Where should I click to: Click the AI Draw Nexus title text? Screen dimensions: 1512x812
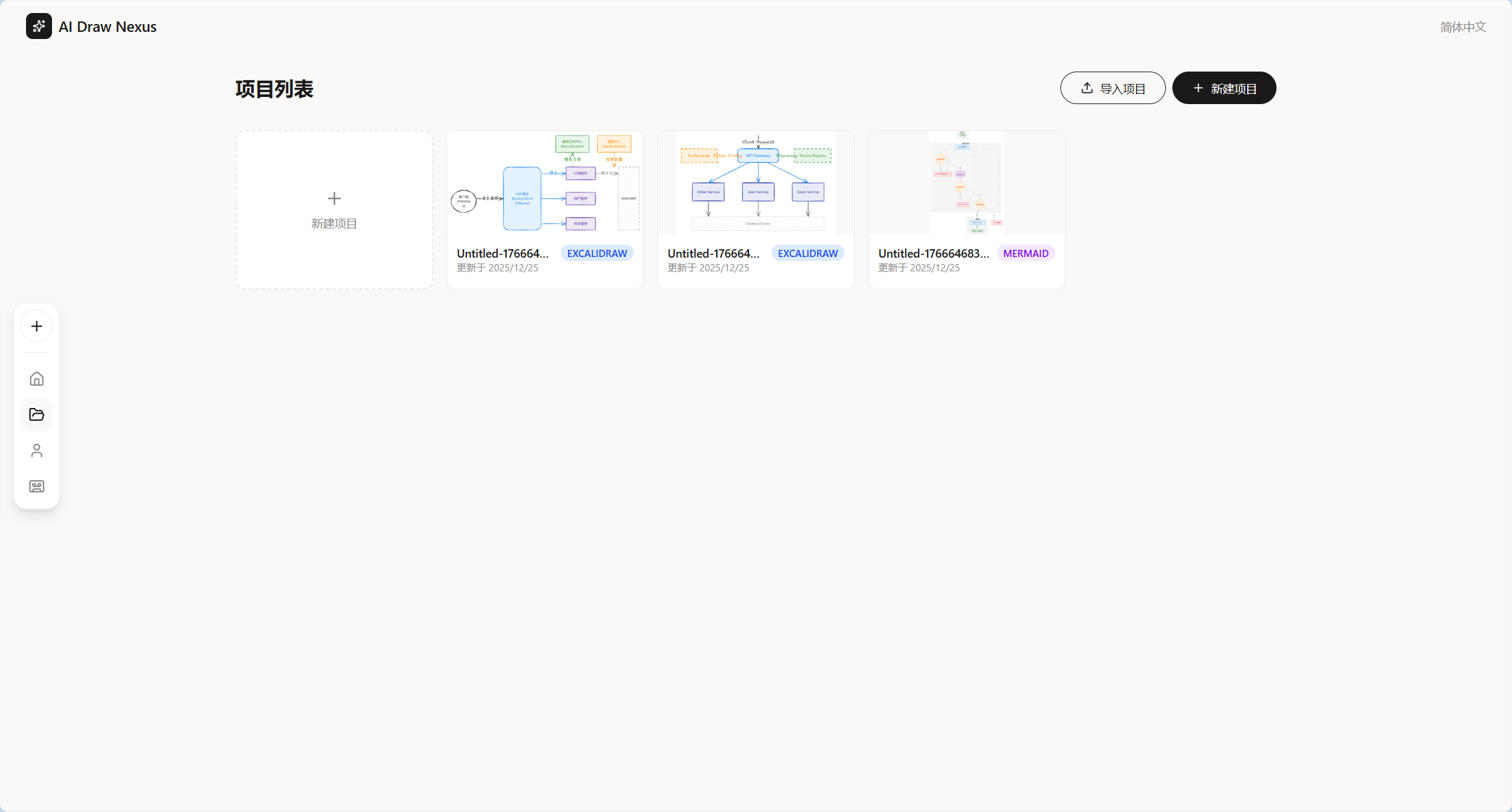click(107, 27)
